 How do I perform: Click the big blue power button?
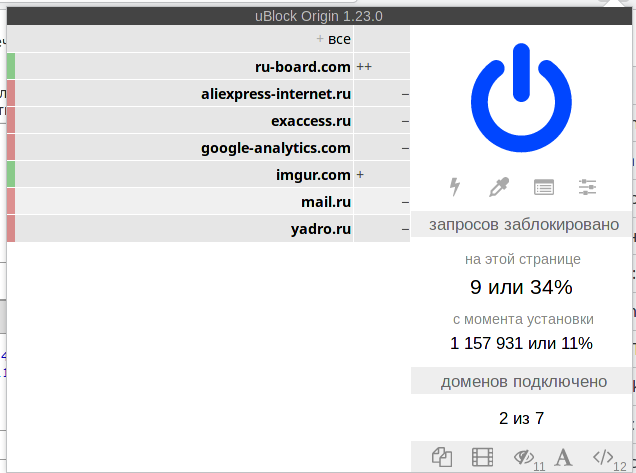(521, 98)
